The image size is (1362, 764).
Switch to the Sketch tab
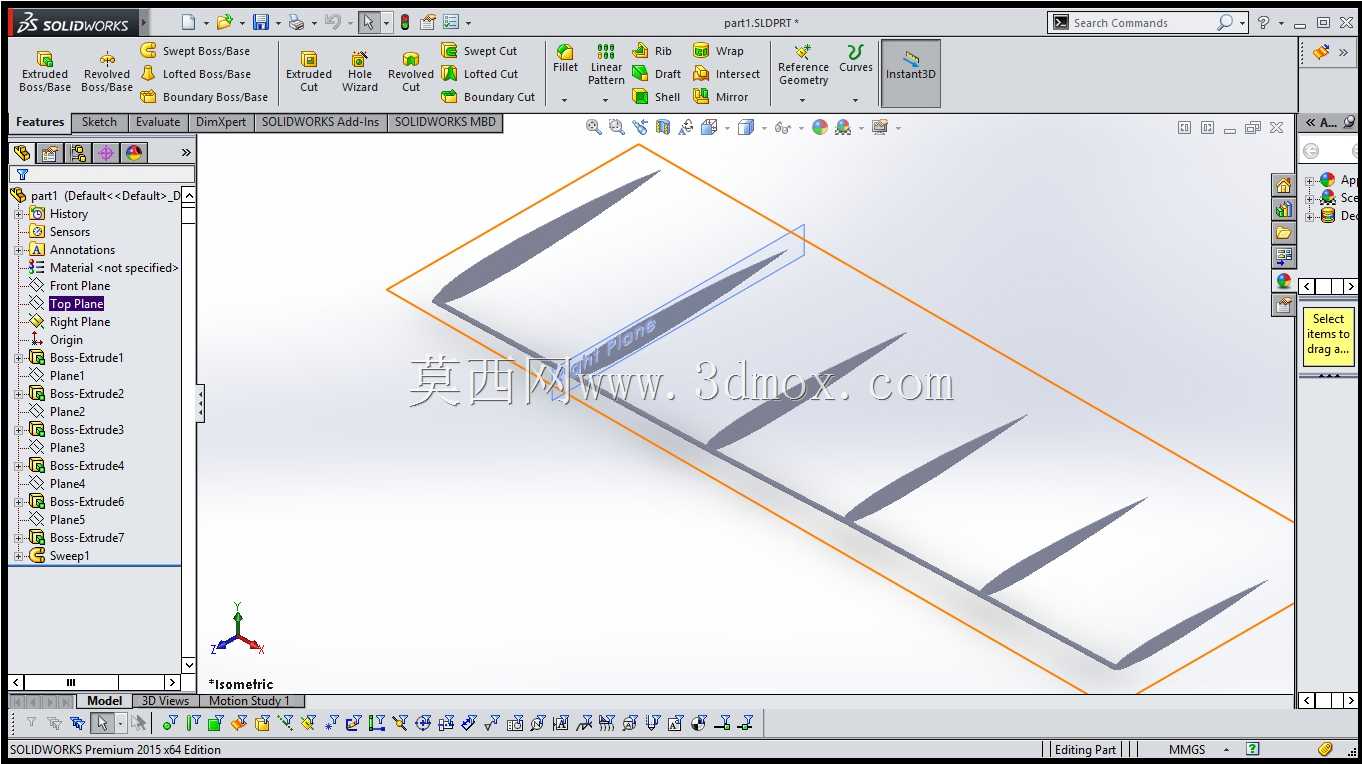coord(99,123)
